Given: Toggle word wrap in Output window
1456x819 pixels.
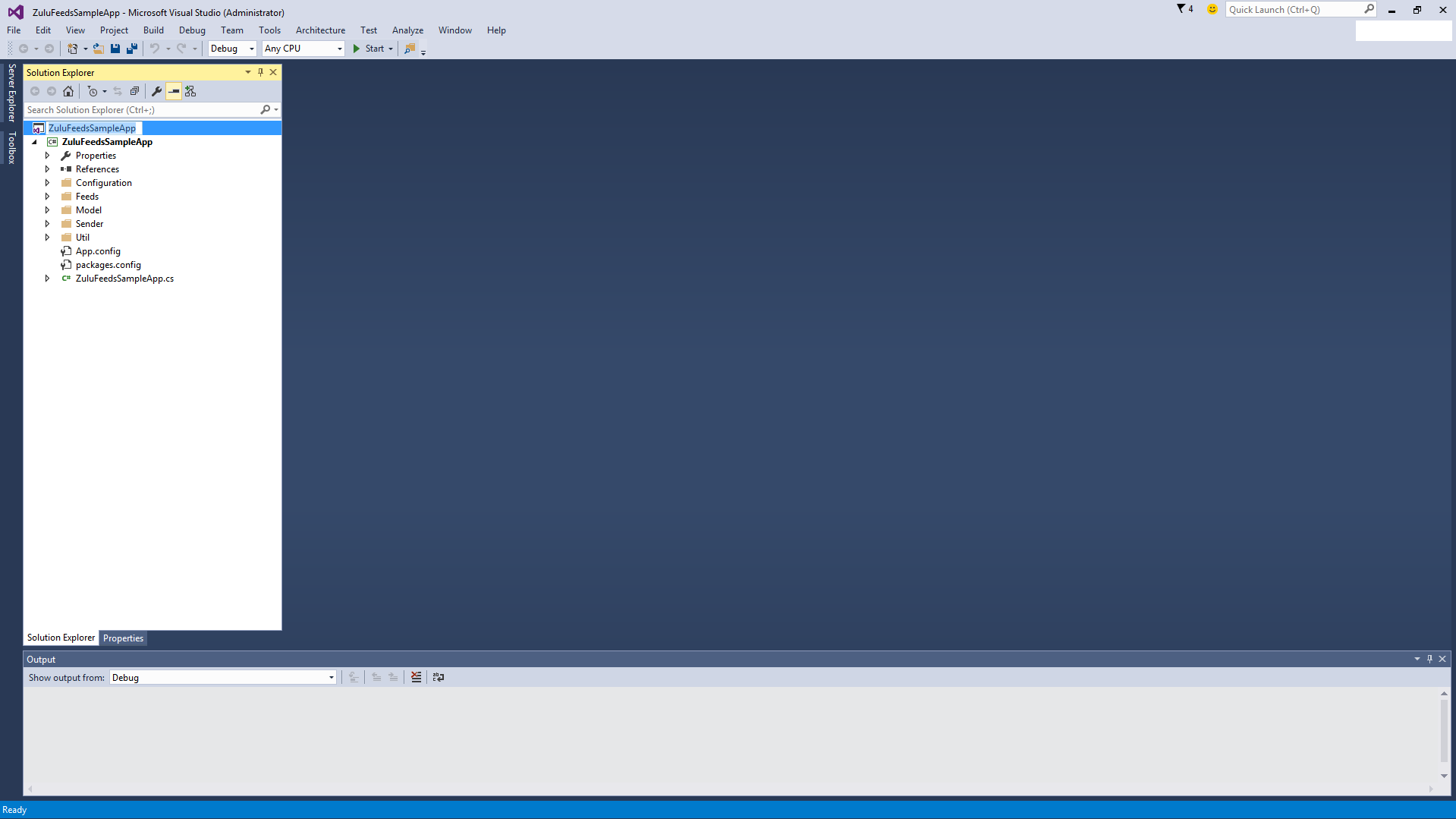Looking at the screenshot, I should pos(439,677).
